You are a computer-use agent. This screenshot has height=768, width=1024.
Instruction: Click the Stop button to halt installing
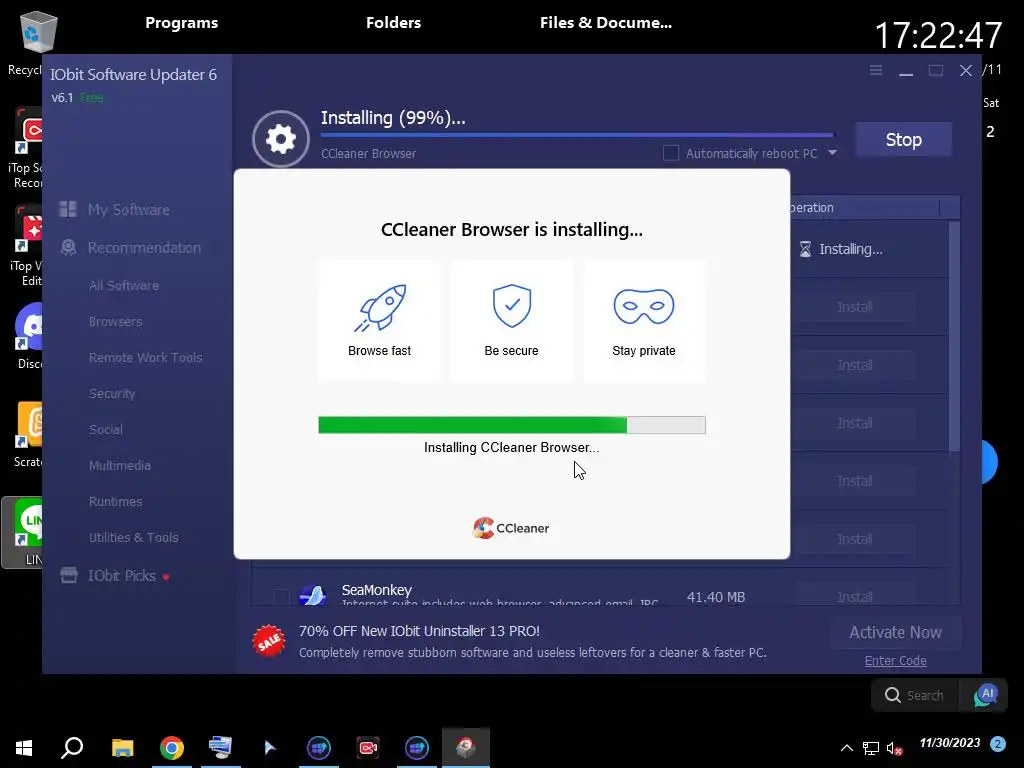coord(903,139)
